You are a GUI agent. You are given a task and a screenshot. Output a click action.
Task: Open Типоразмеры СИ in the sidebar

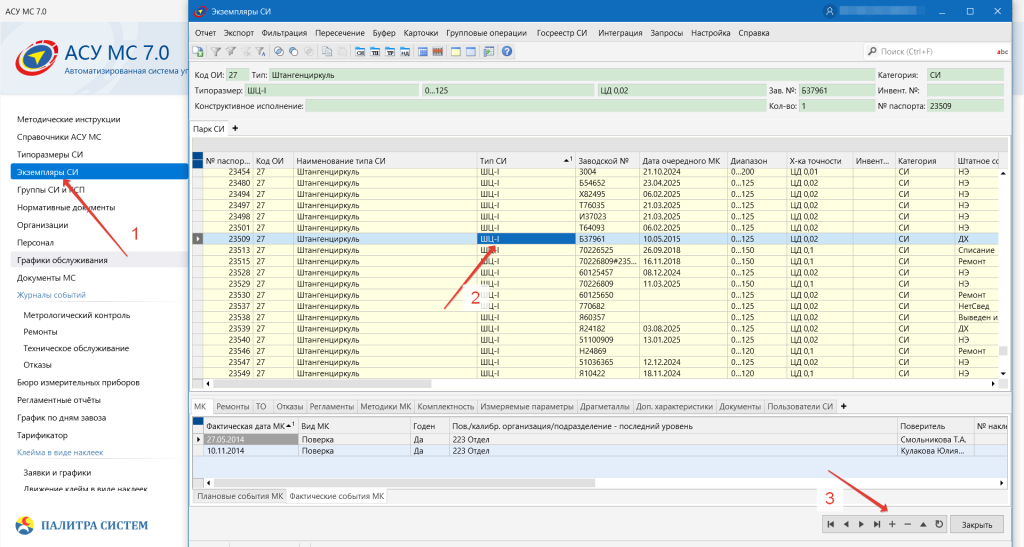[x=50, y=155]
